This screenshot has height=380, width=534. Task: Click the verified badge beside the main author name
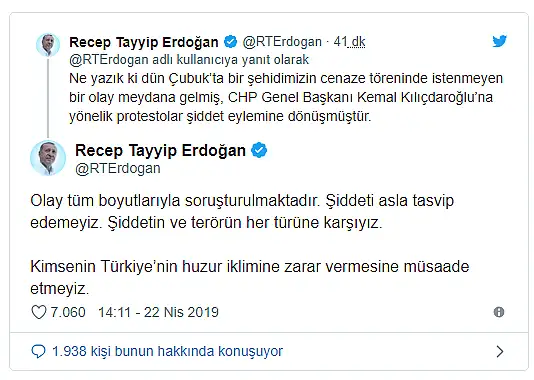[x=259, y=150]
